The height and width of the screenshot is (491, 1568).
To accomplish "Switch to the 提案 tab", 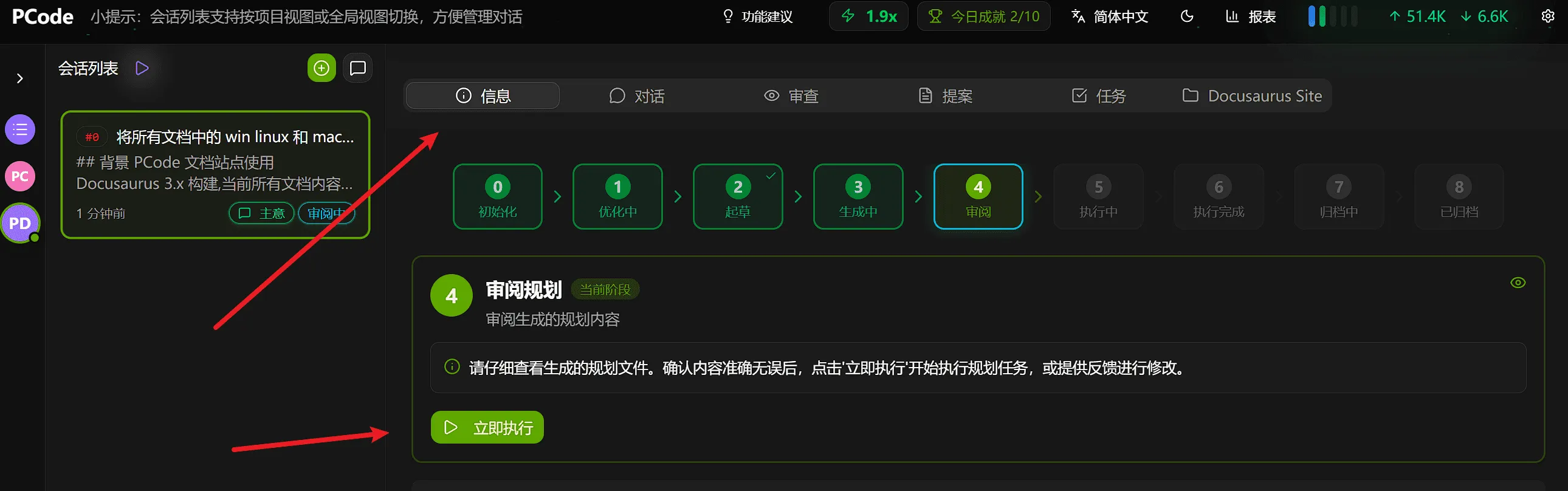I will (x=945, y=96).
